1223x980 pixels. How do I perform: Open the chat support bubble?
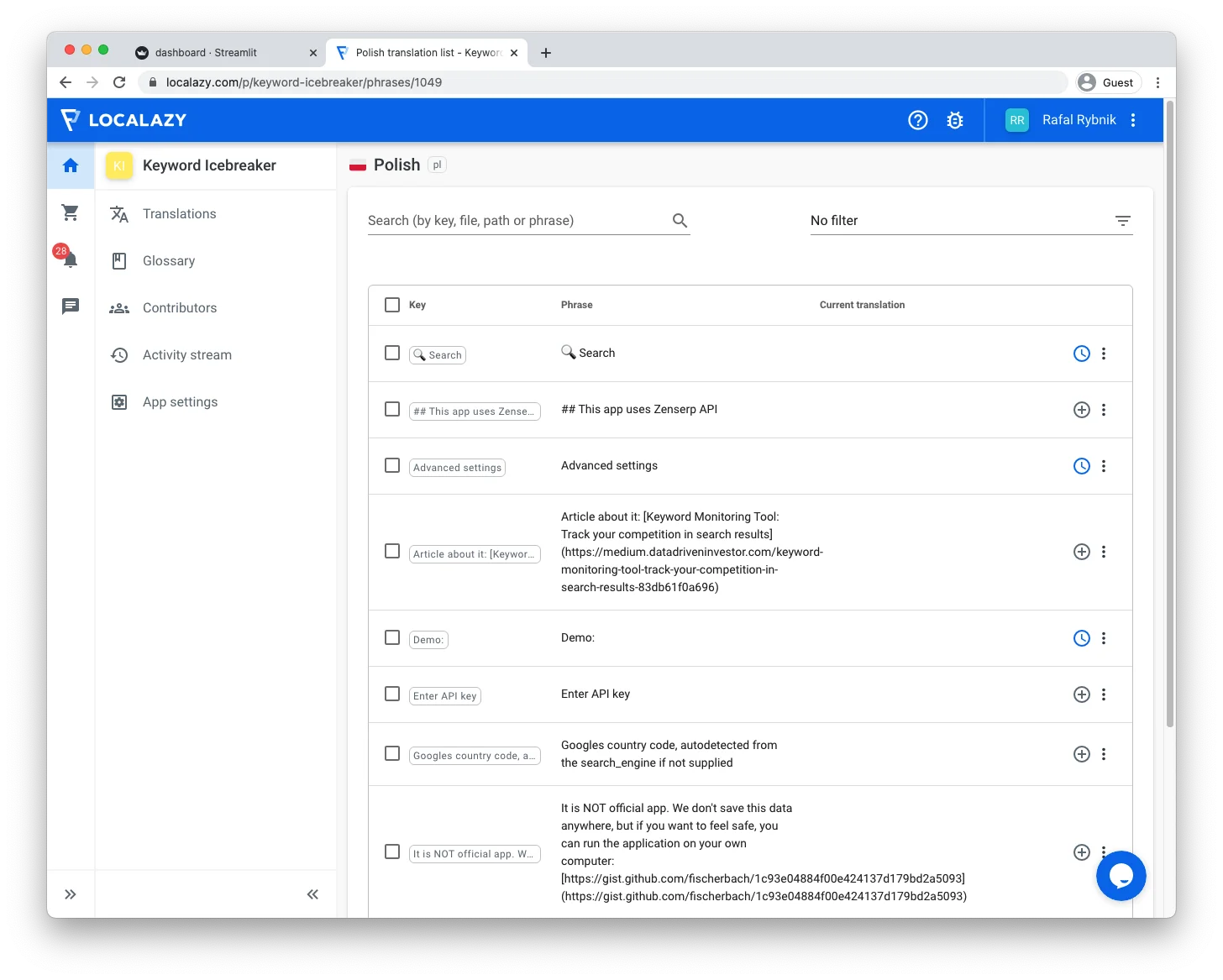click(x=1121, y=876)
